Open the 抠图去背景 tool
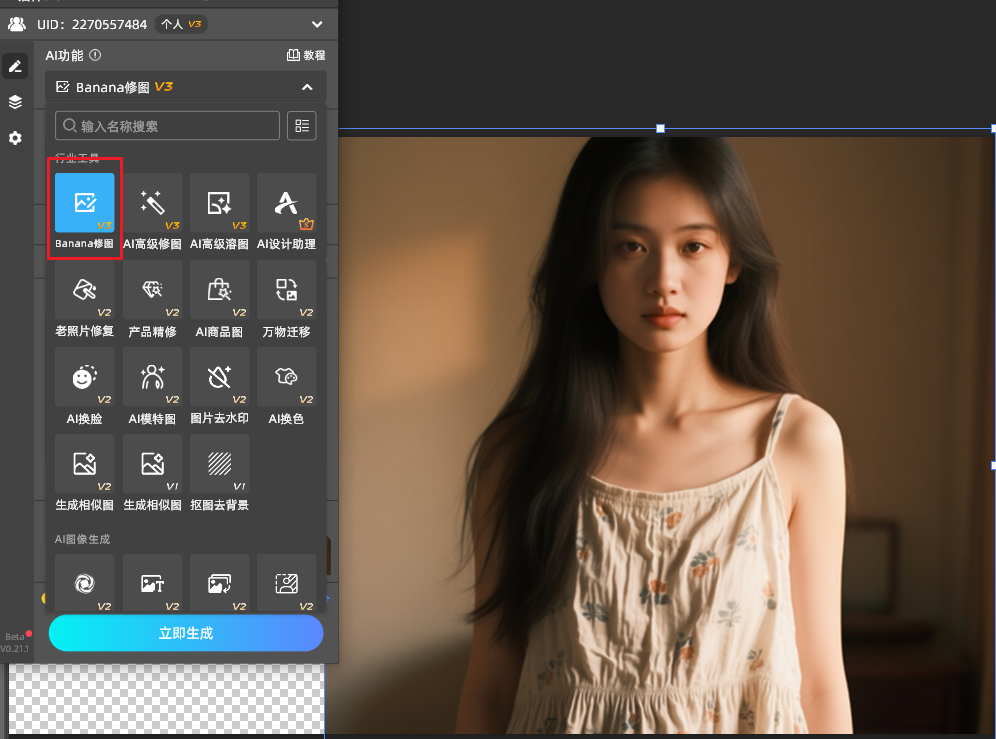This screenshot has width=996, height=739. pos(219,465)
